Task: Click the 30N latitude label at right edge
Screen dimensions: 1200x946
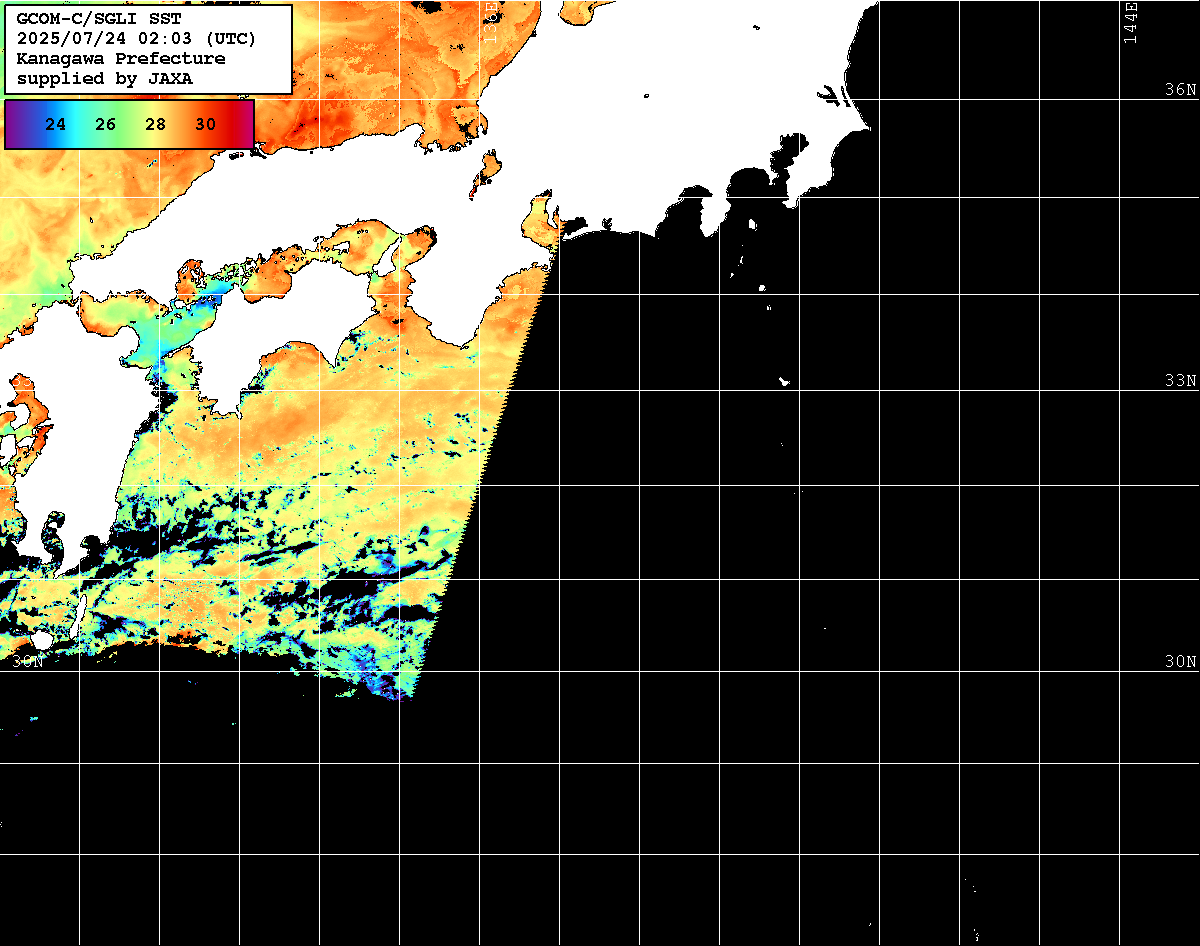Action: [1181, 661]
